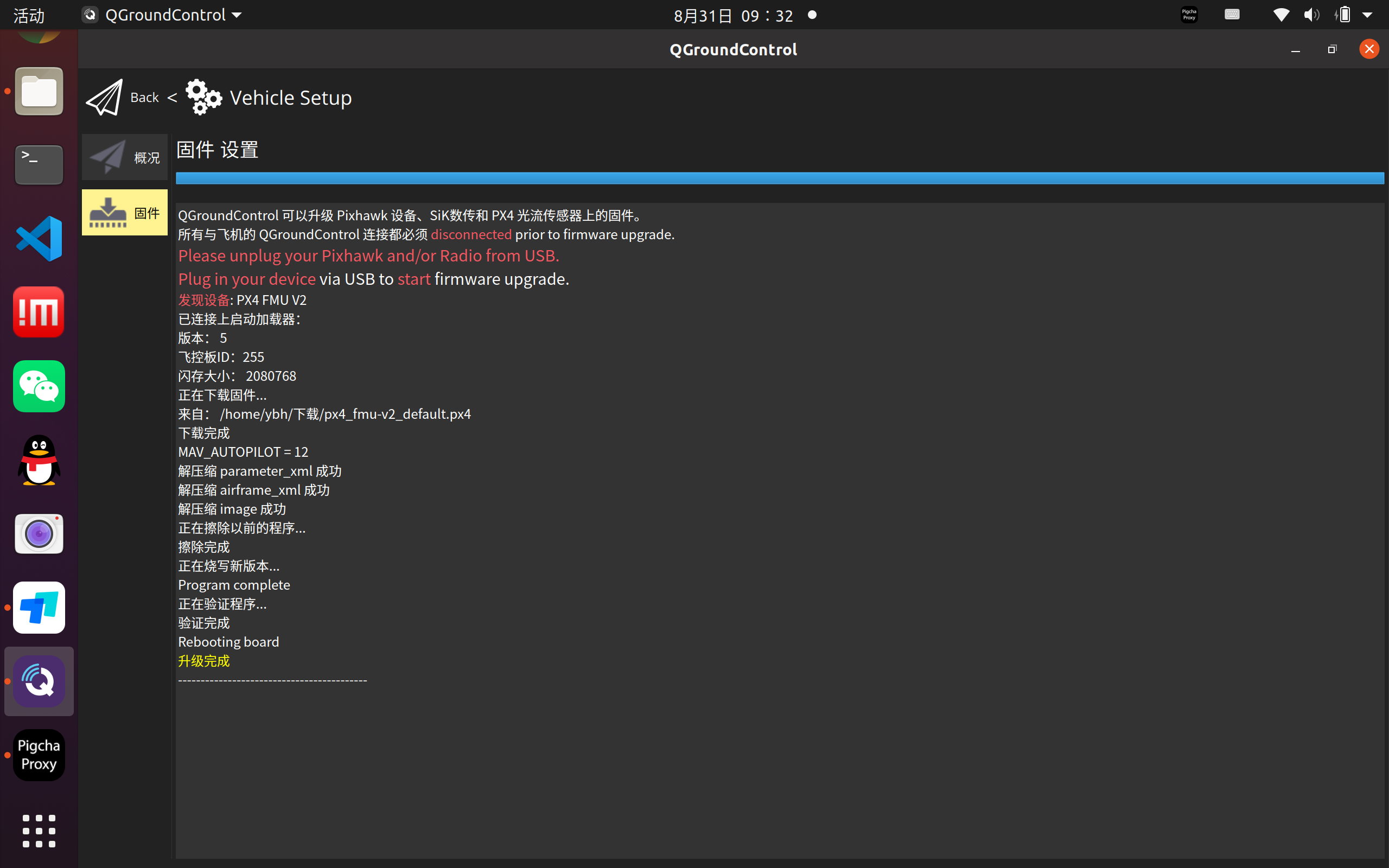Open Files from the dock
The width and height of the screenshot is (1389, 868).
point(39,92)
